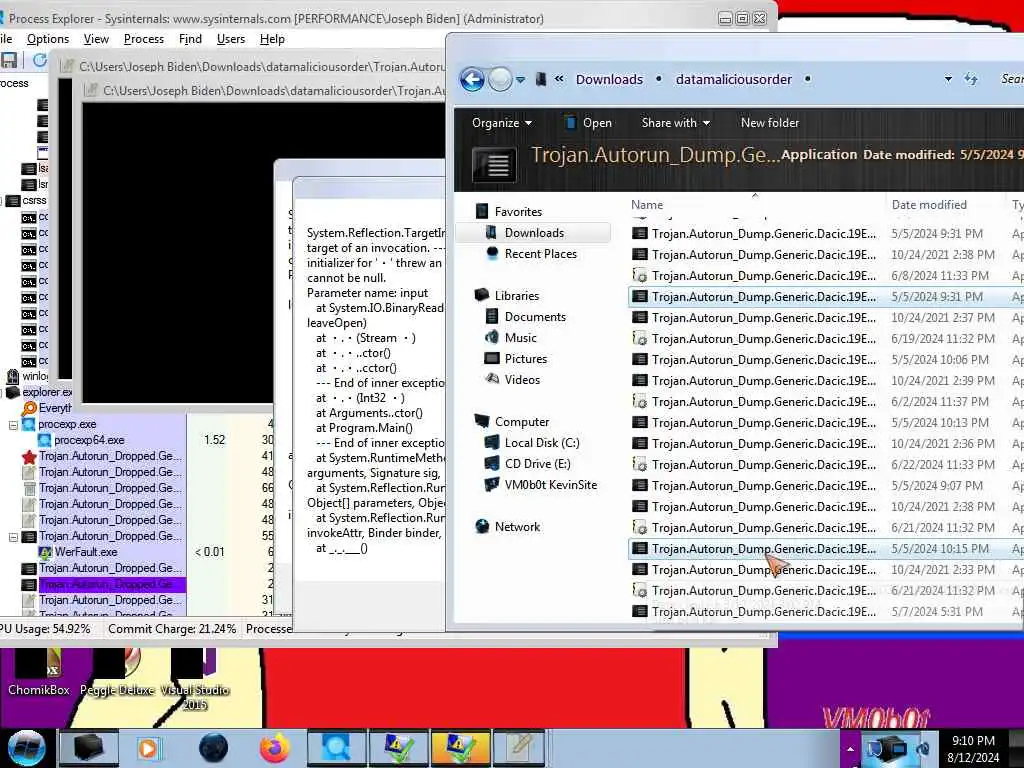Click the arrow after datamaliciousorder breadcrumb
The width and height of the screenshot is (1024, 768).
pos(808,79)
